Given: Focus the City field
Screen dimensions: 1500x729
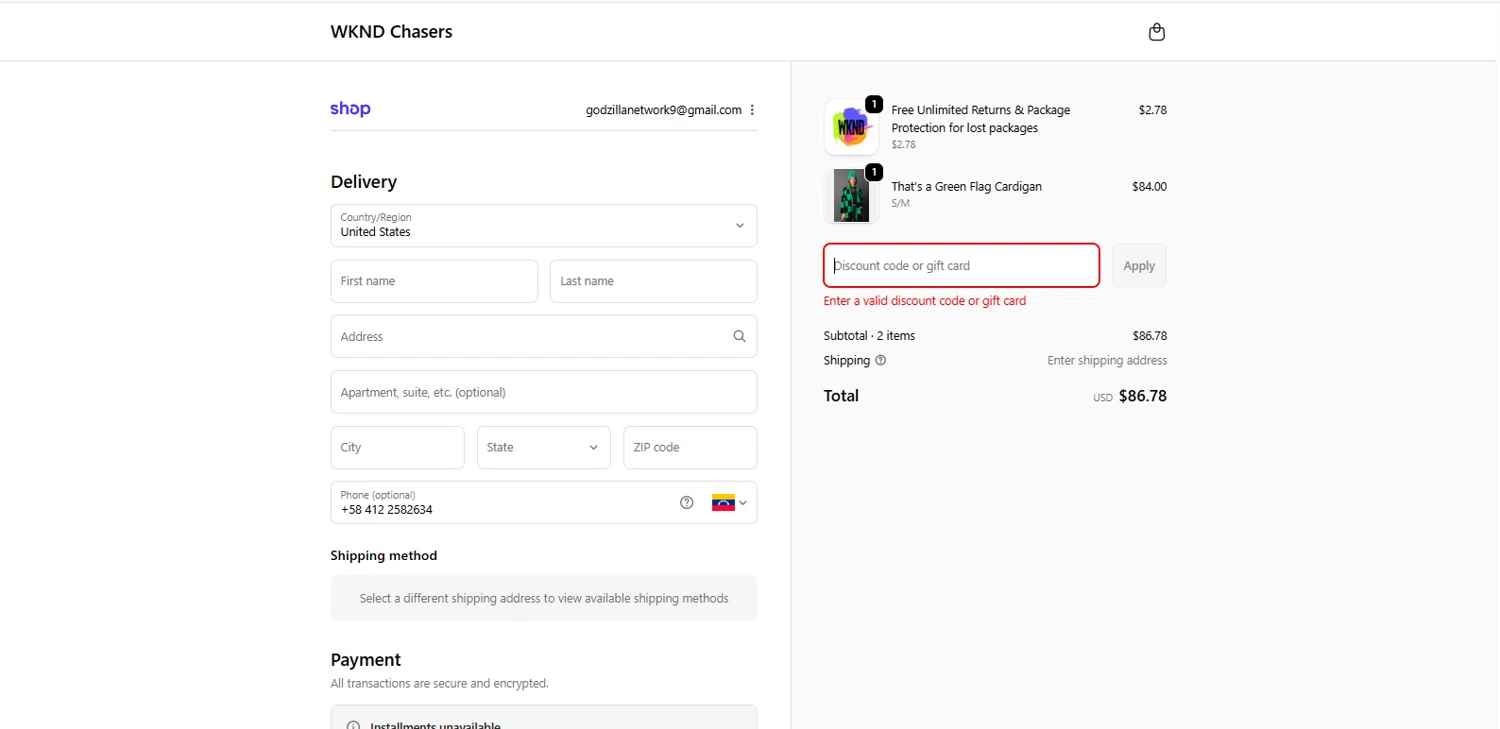Looking at the screenshot, I should (x=397, y=447).
